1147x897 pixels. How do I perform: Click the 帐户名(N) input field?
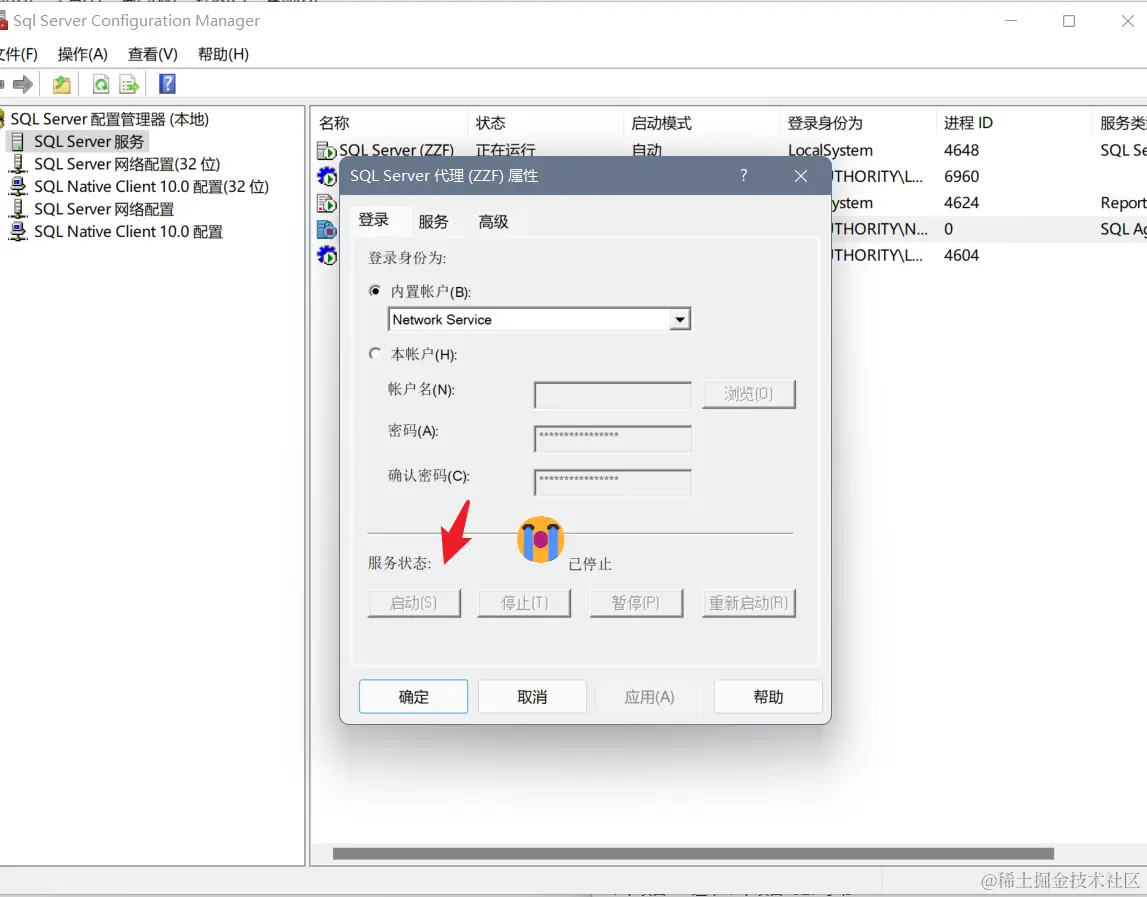click(x=613, y=395)
